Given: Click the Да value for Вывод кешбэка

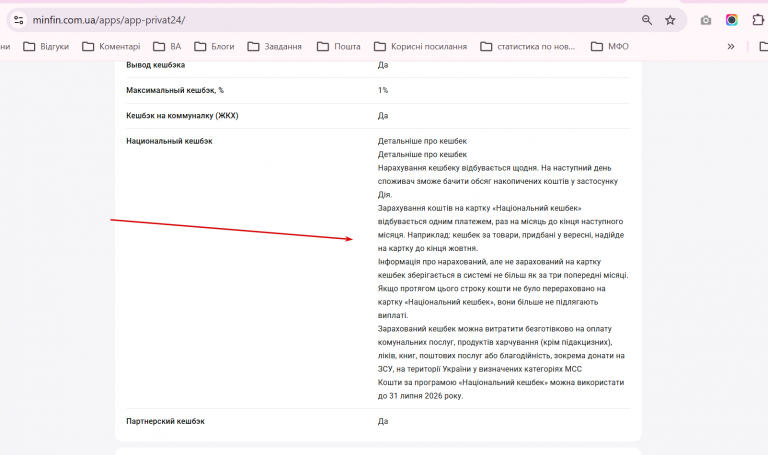Looking at the screenshot, I should (383, 65).
